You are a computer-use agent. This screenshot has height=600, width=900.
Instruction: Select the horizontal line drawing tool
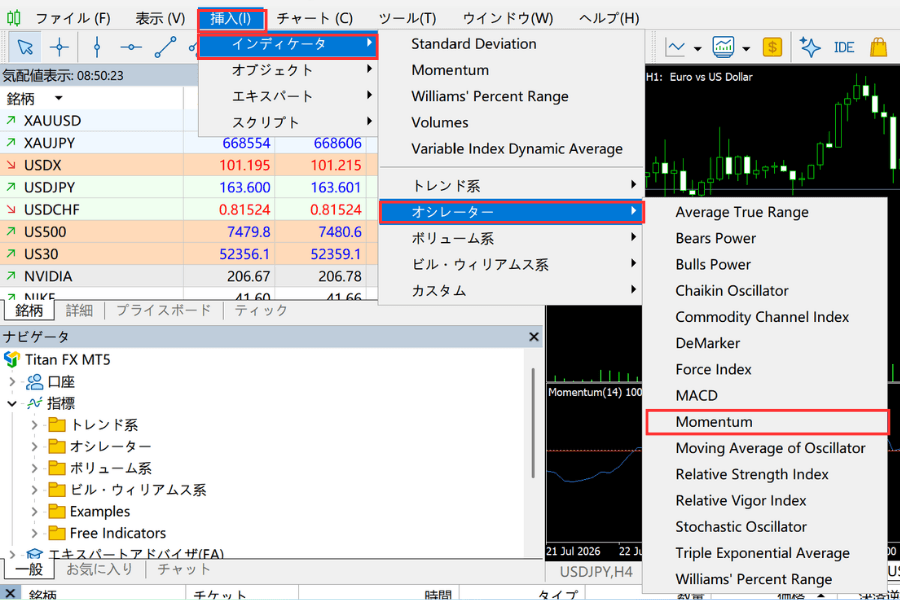pos(131,47)
